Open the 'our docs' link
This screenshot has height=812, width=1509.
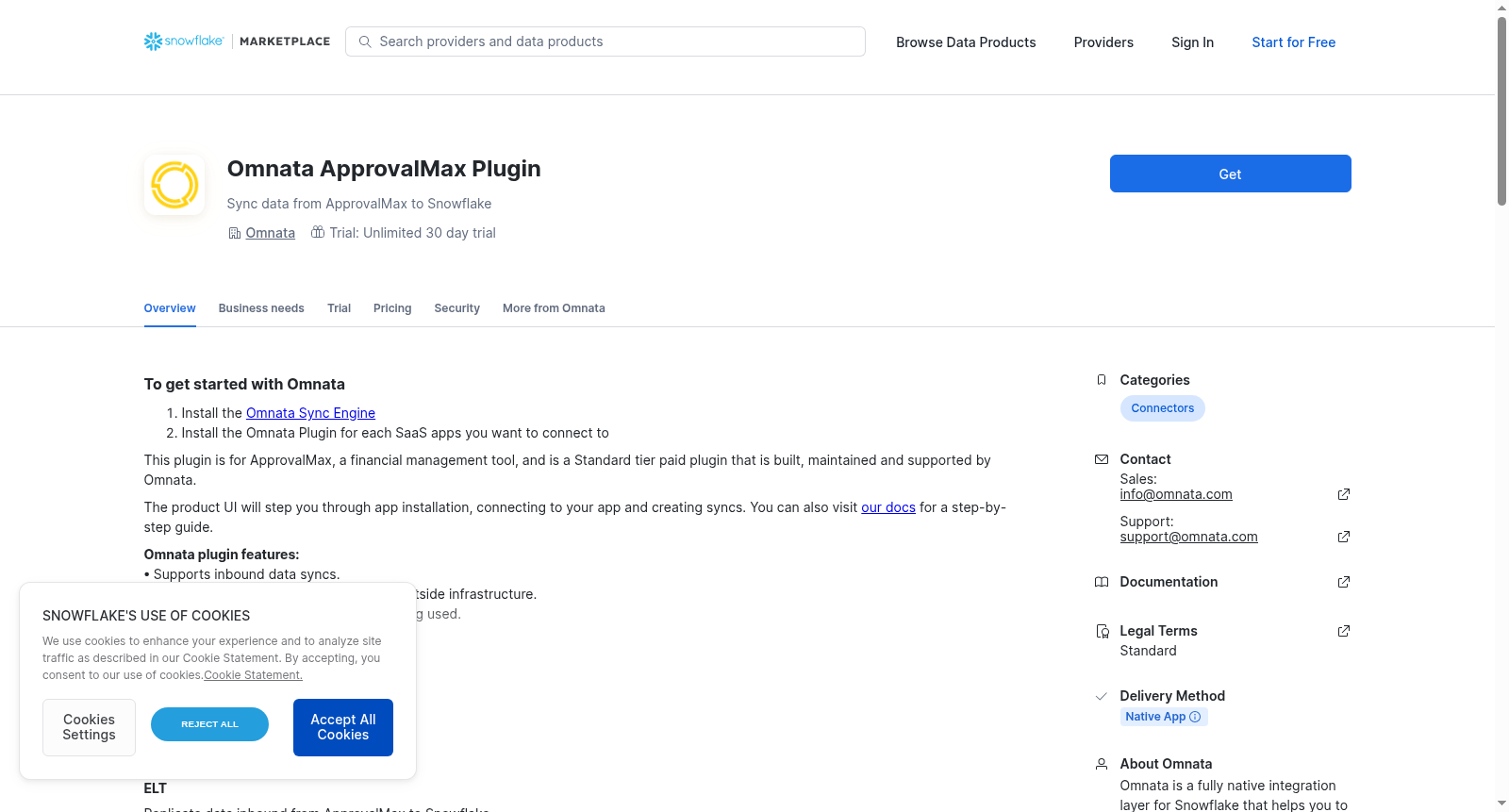[x=888, y=507]
